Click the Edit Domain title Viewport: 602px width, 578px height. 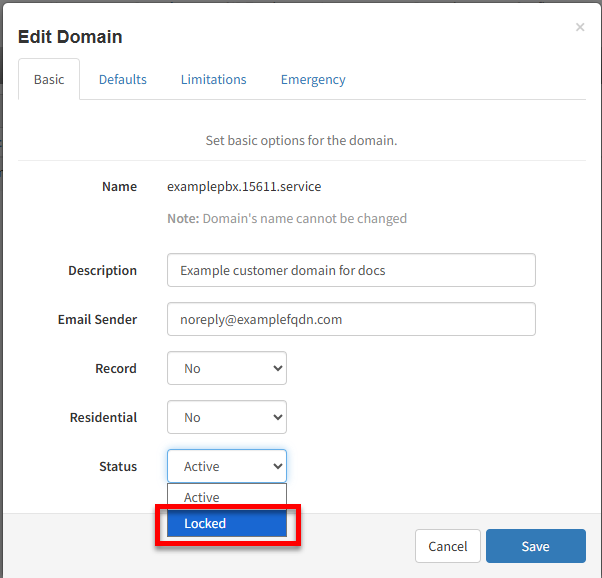click(x=70, y=37)
